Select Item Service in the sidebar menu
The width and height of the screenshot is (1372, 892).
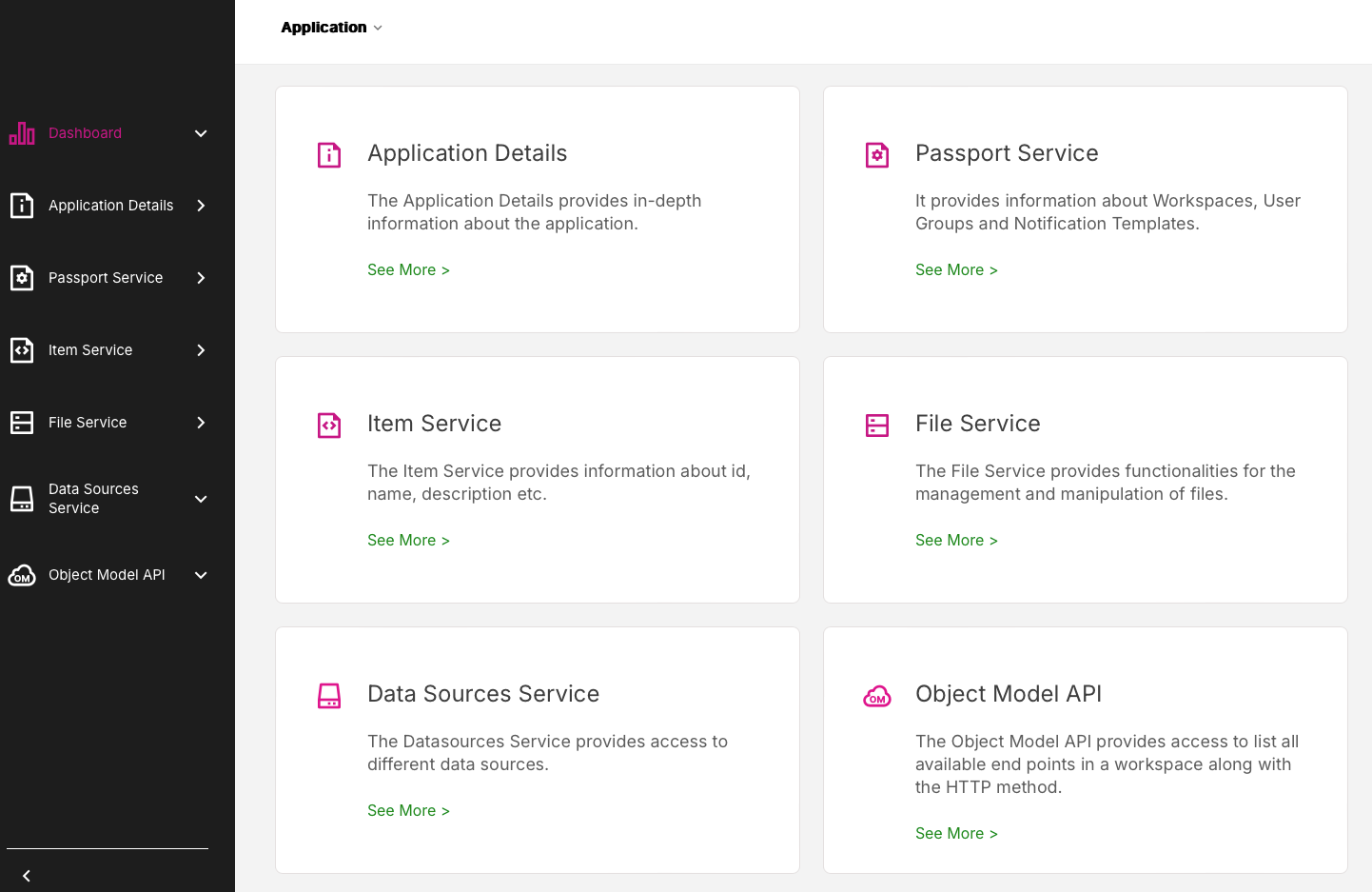tap(90, 350)
